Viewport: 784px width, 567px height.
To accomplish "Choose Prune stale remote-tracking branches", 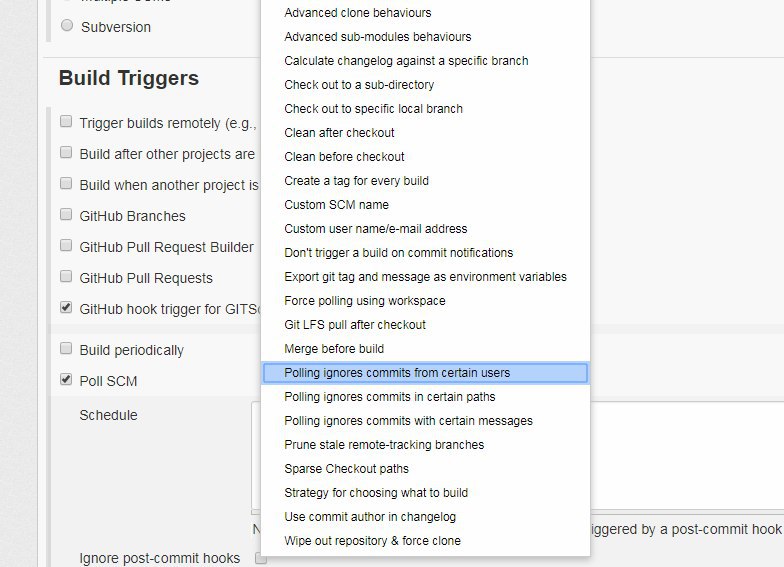I will pos(384,445).
